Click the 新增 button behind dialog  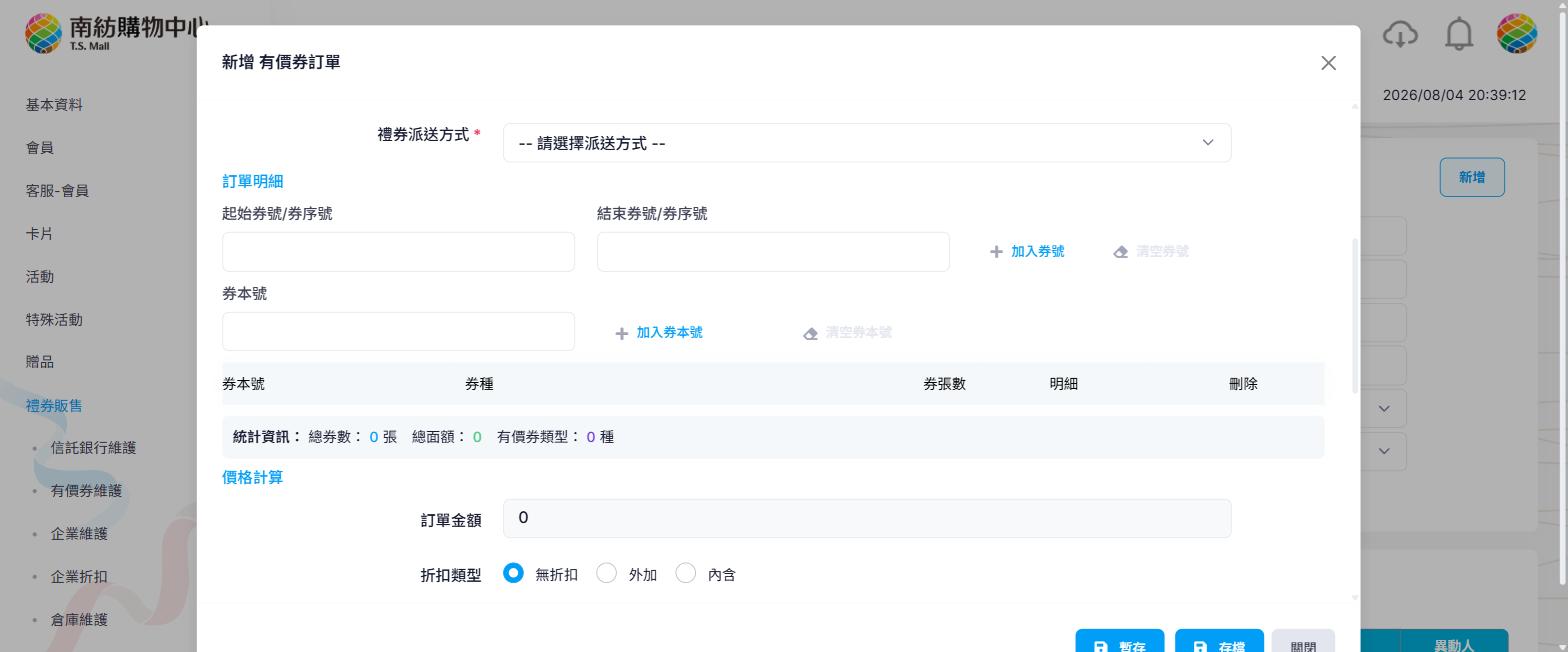pyautogui.click(x=1472, y=177)
